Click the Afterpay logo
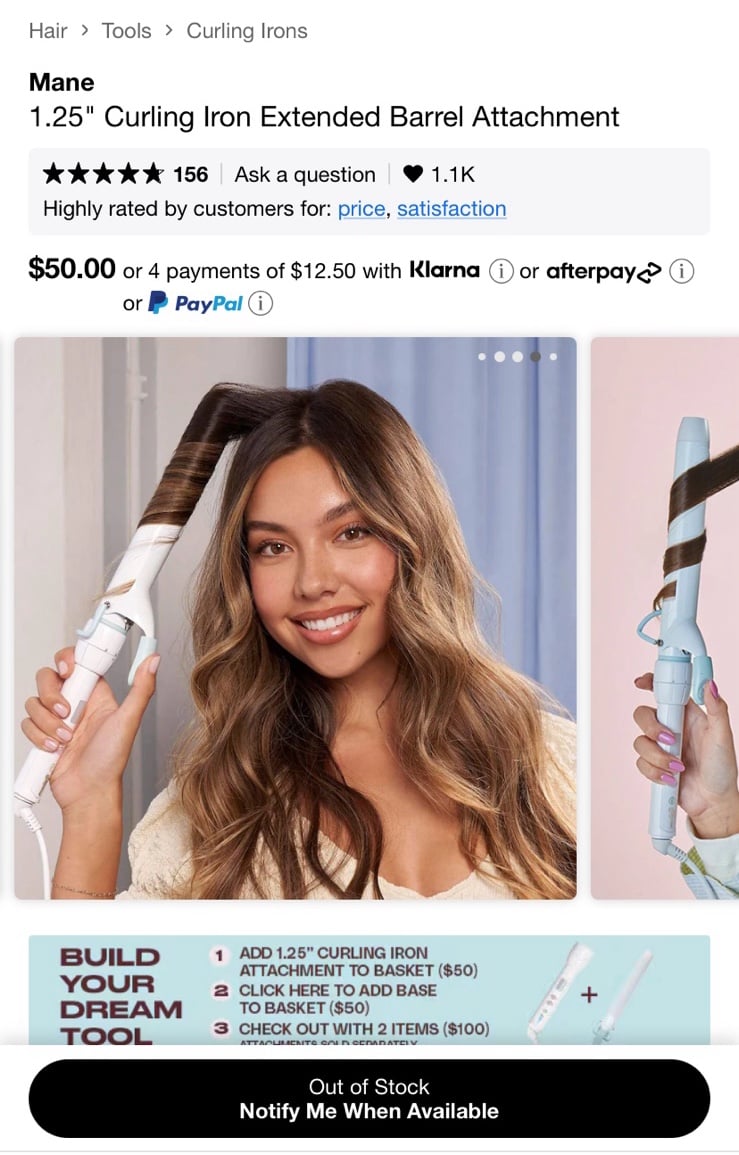Viewport: 739px width, 1155px height. [x=603, y=272]
